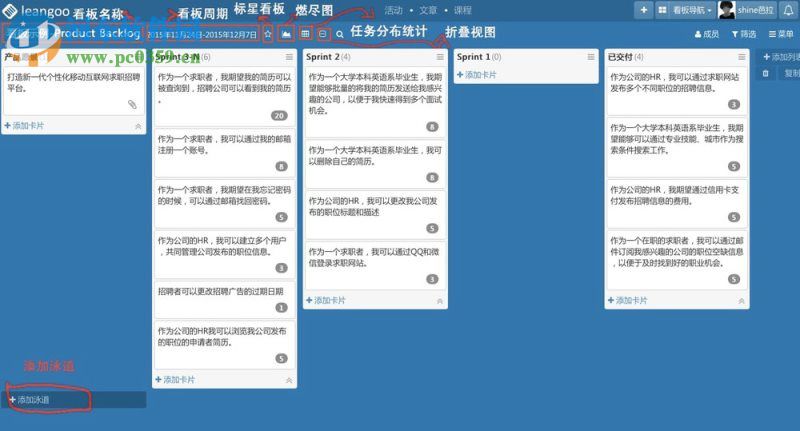Screen dimensions: 800x431
Task: Open the 成员 members panel
Action: [707, 34]
